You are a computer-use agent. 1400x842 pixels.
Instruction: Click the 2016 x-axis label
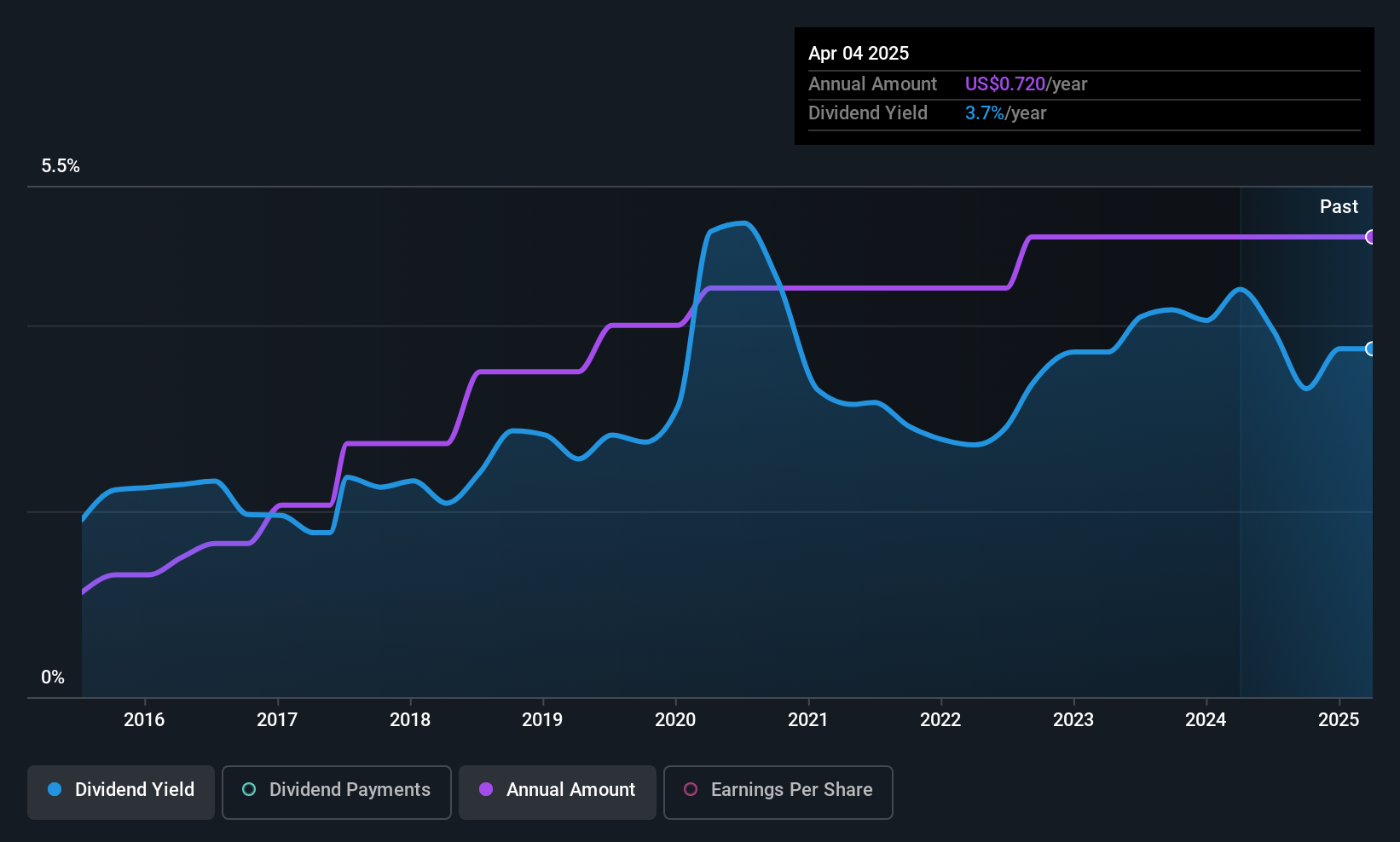pyautogui.click(x=144, y=720)
